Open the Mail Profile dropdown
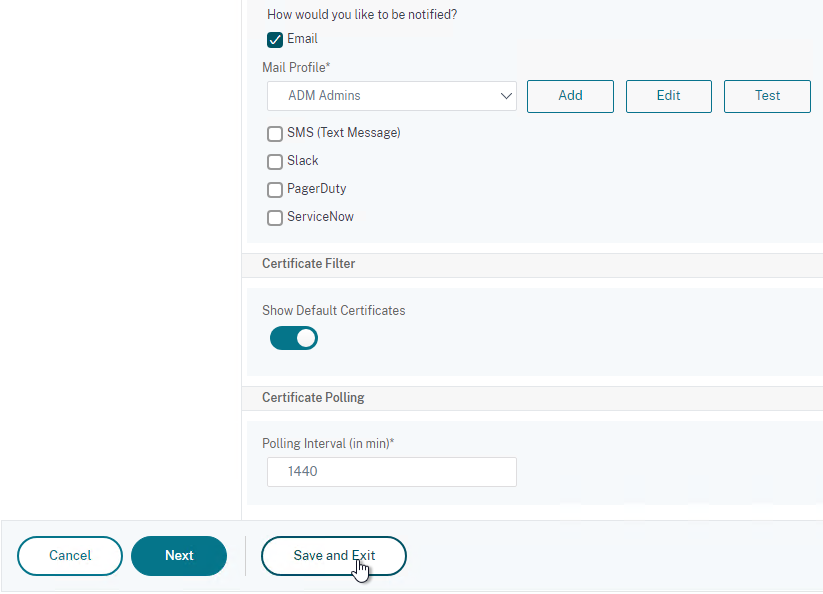The width and height of the screenshot is (823, 594). pos(392,96)
